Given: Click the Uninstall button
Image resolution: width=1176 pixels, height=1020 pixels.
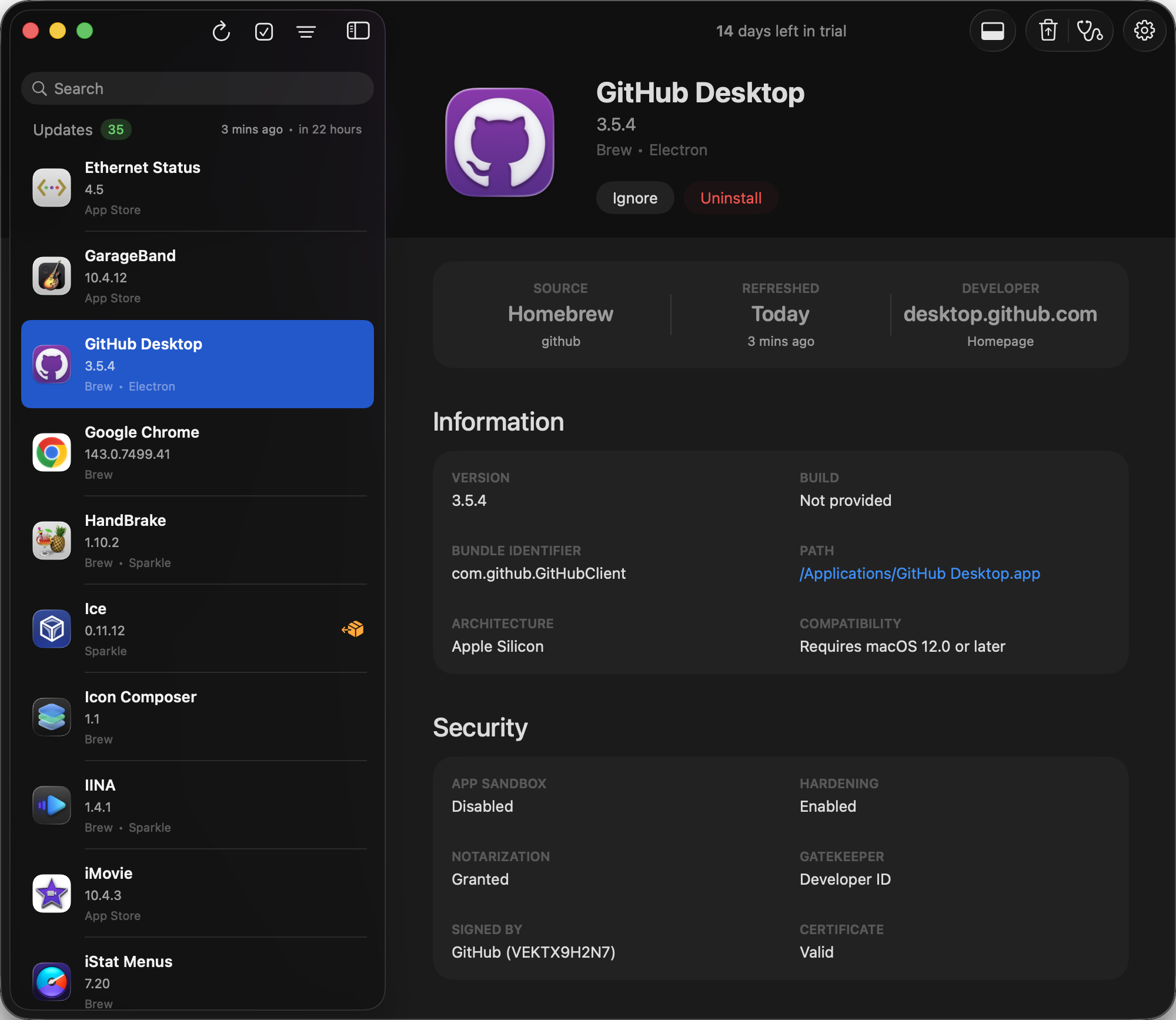Looking at the screenshot, I should 731,198.
